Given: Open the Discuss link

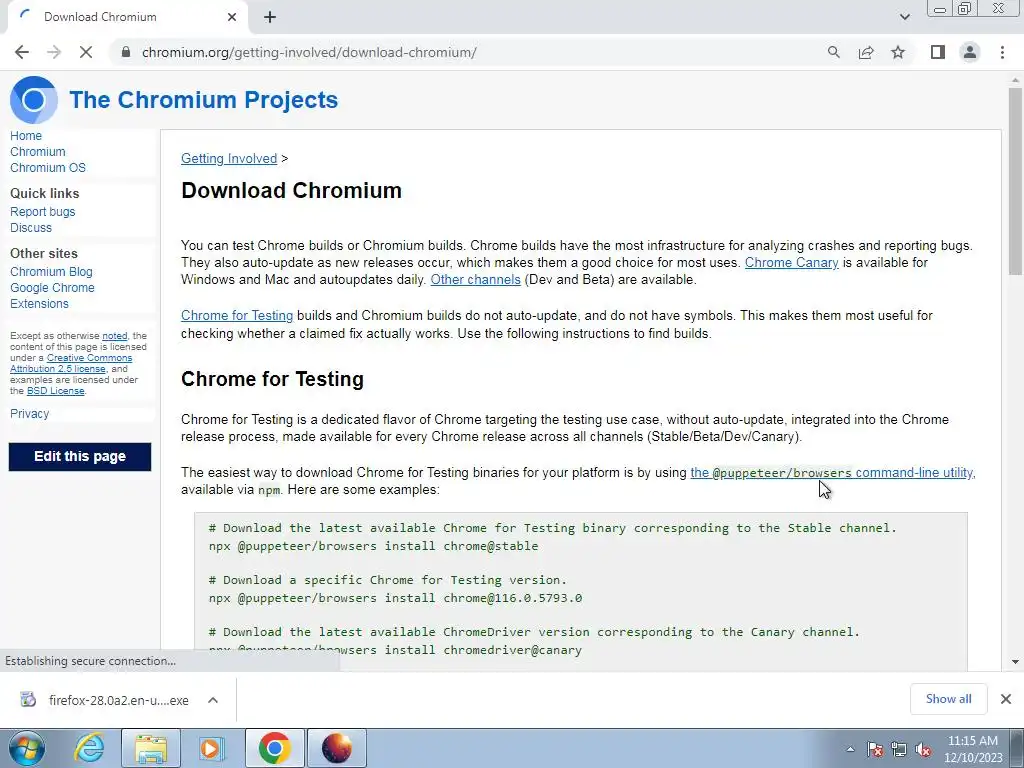Looking at the screenshot, I should click(31, 228).
